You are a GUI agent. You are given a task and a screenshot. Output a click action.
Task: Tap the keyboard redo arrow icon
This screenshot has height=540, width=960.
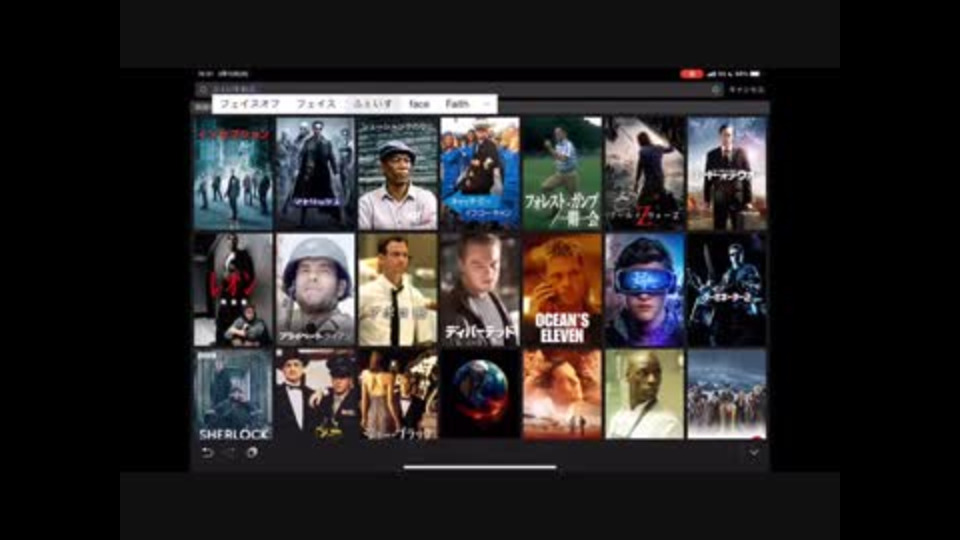230,453
